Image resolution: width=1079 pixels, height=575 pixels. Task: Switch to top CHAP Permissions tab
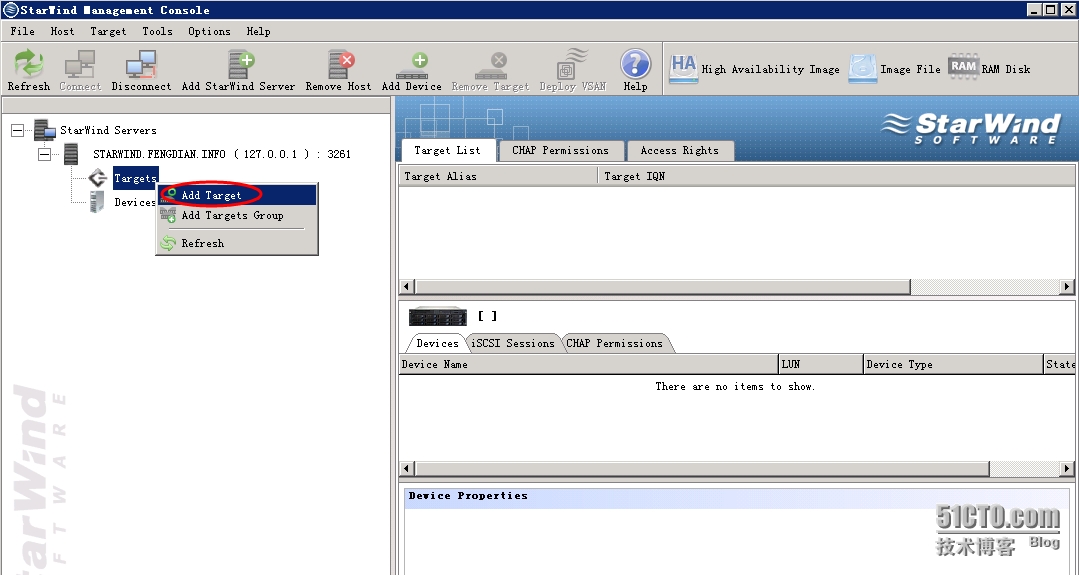point(560,151)
